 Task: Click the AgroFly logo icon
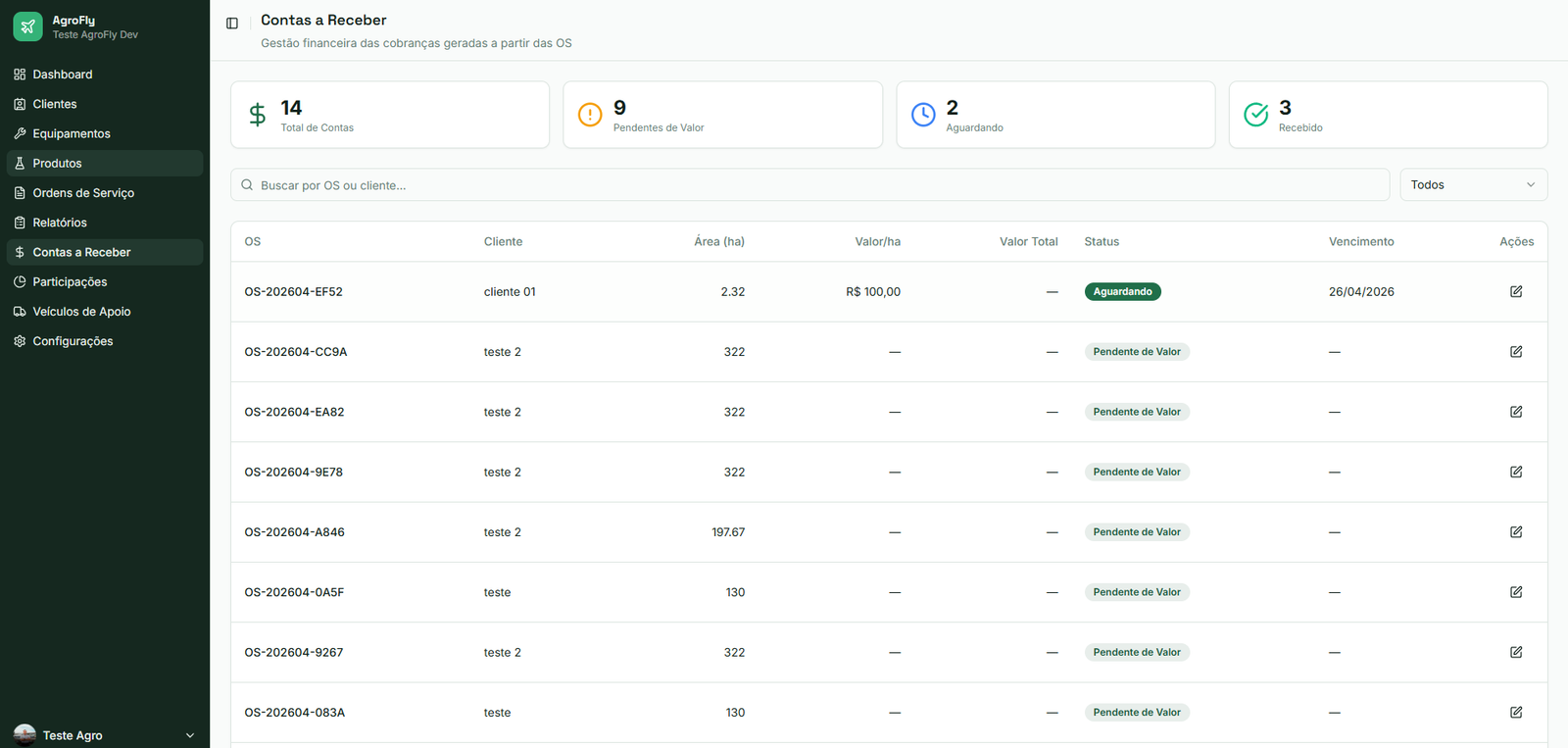[x=27, y=26]
